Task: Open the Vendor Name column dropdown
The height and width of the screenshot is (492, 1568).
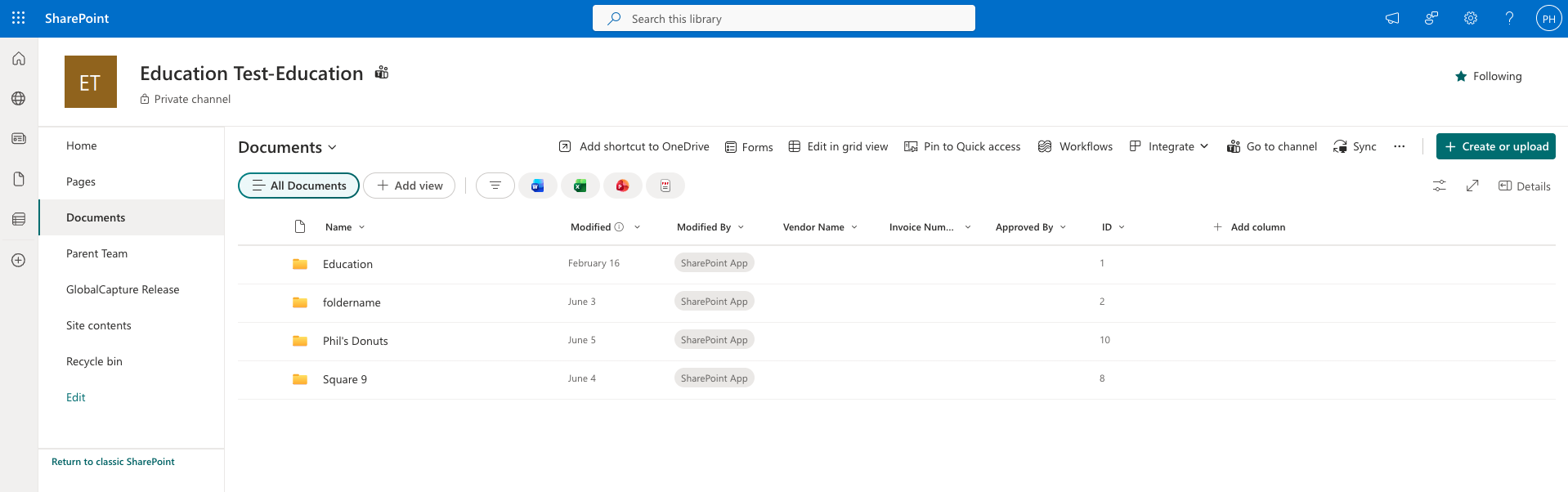Action: (854, 227)
